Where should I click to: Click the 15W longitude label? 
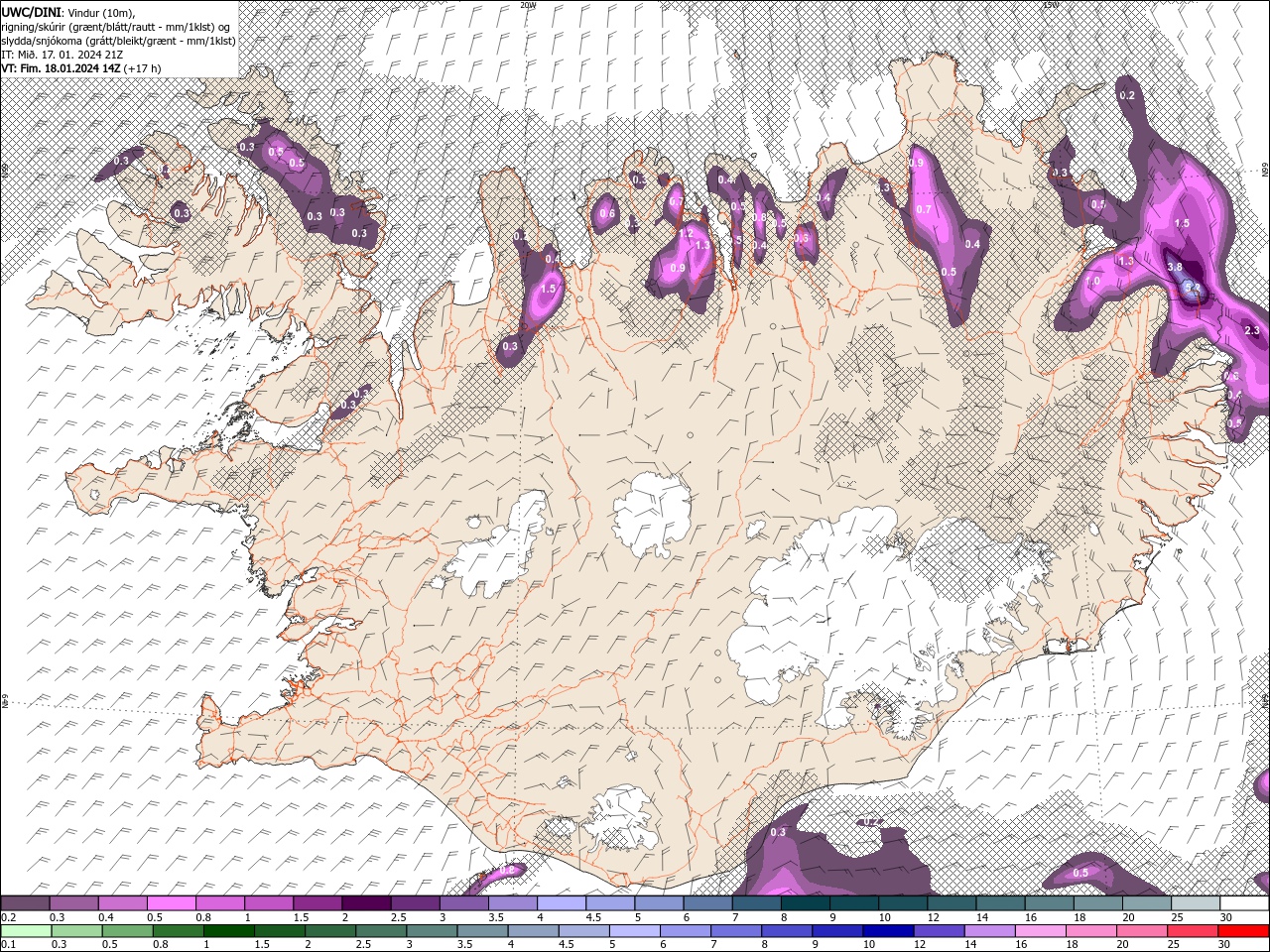tap(1050, 5)
